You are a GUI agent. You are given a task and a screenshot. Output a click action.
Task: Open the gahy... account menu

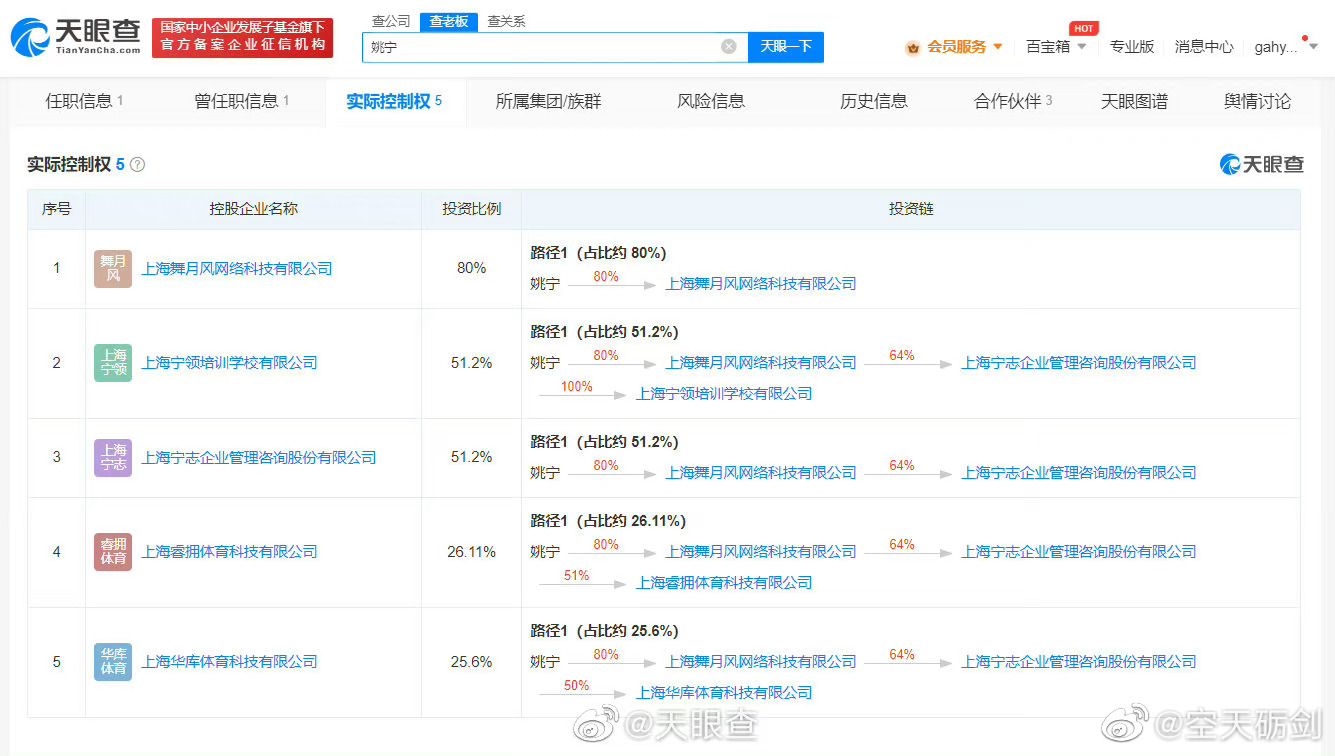point(1286,47)
